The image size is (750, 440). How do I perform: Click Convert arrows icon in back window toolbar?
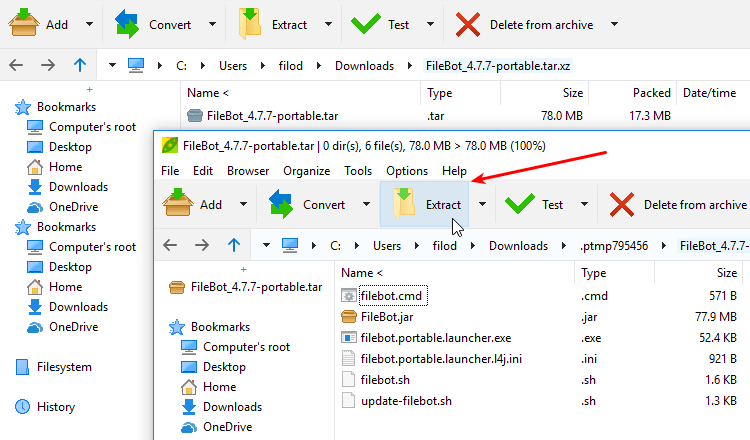click(x=127, y=24)
